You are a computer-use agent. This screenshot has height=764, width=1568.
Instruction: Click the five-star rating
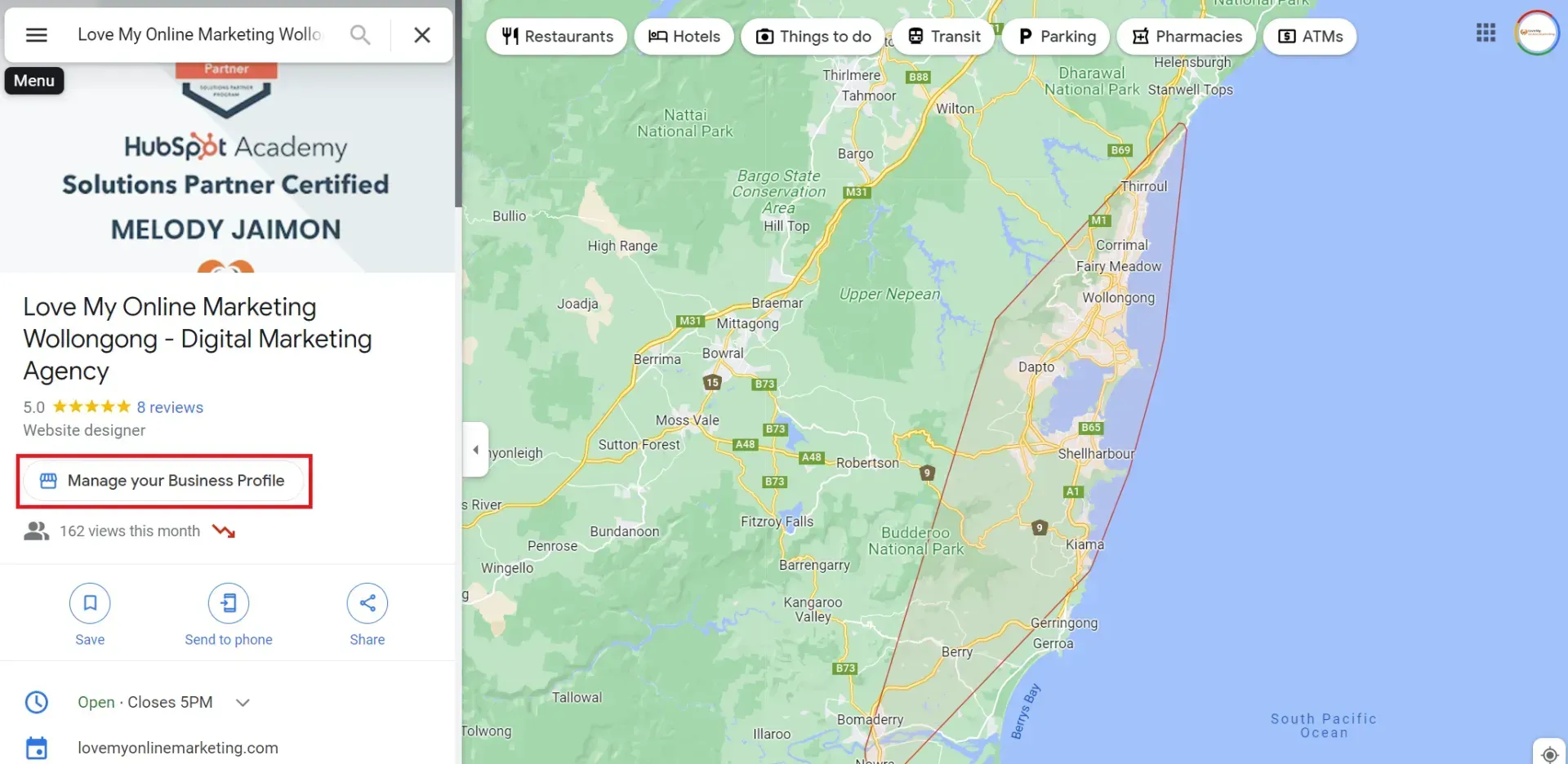pos(91,406)
